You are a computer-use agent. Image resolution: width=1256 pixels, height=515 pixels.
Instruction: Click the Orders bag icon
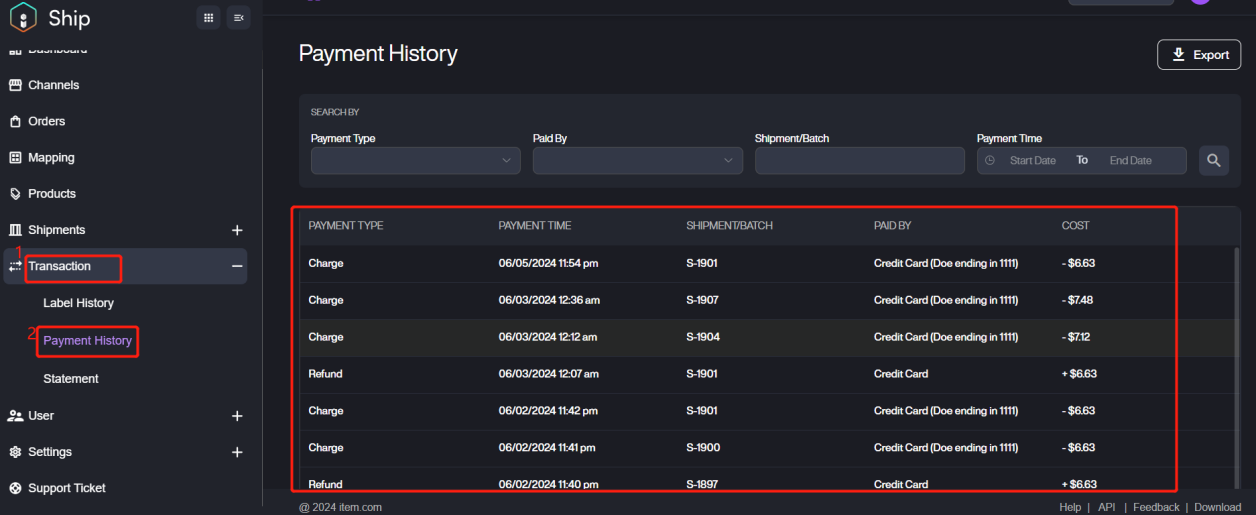point(15,121)
